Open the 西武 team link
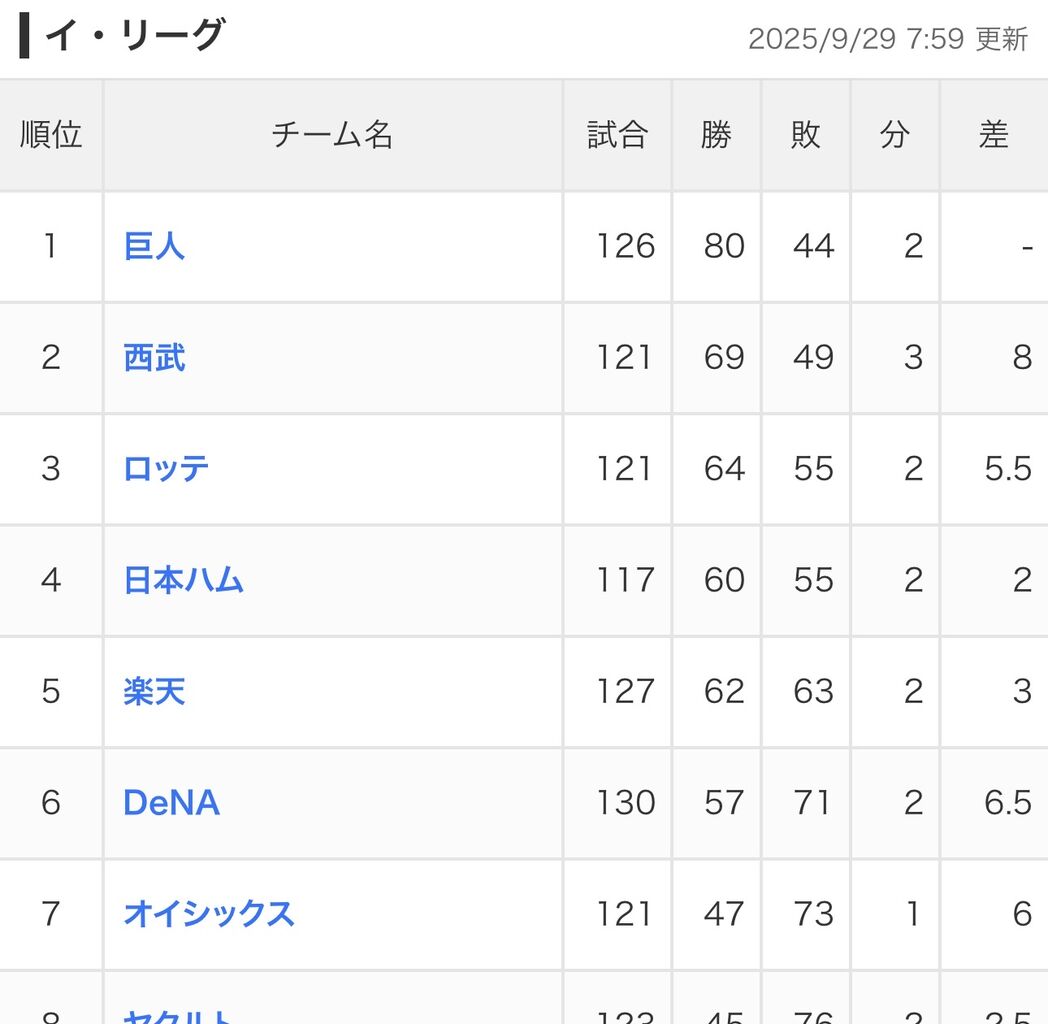Image resolution: width=1048 pixels, height=1024 pixels. coord(154,357)
